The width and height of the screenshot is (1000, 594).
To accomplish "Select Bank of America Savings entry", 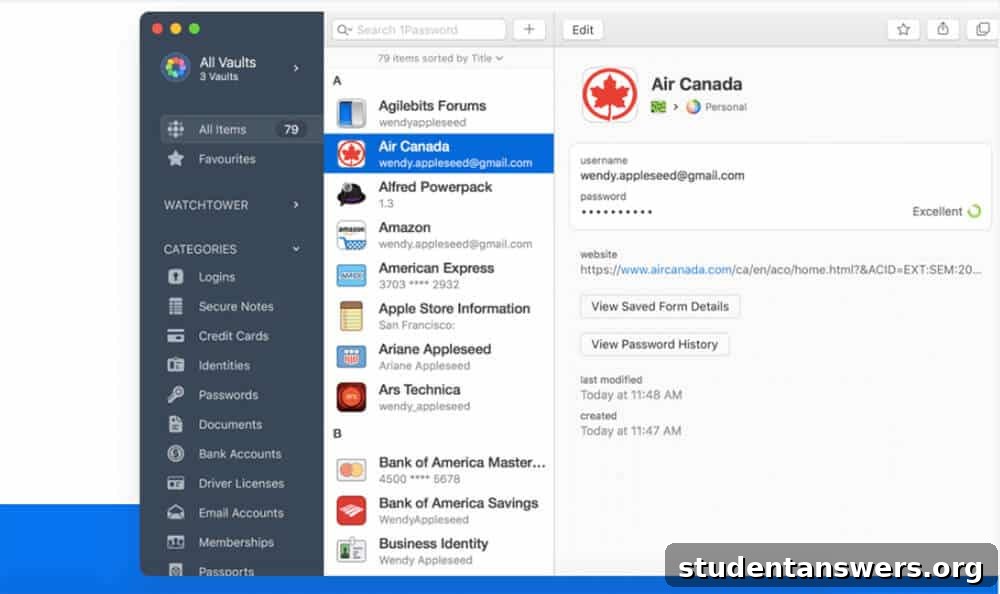I will (x=439, y=510).
